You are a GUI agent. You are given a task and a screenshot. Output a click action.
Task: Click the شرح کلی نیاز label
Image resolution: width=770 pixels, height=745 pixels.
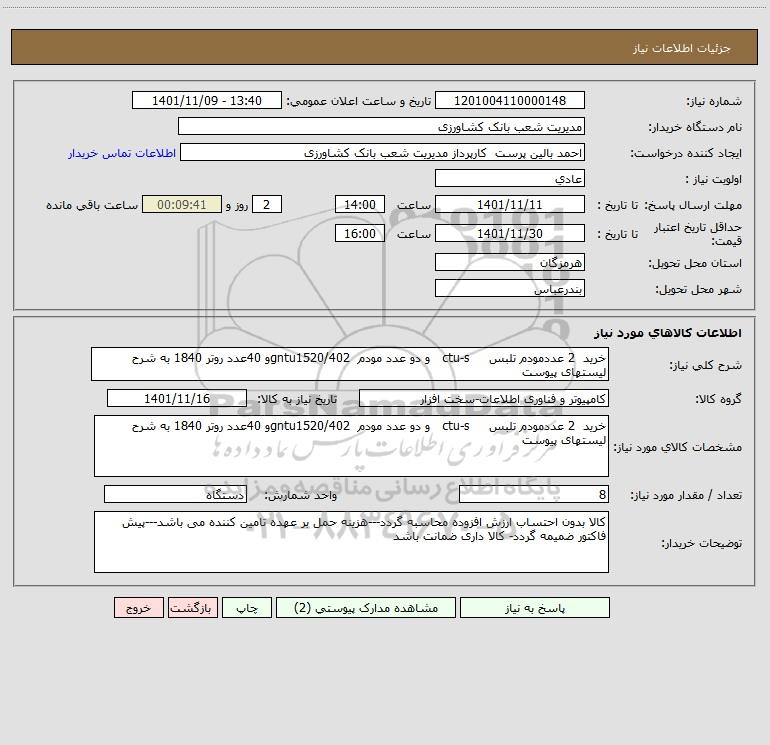point(706,365)
